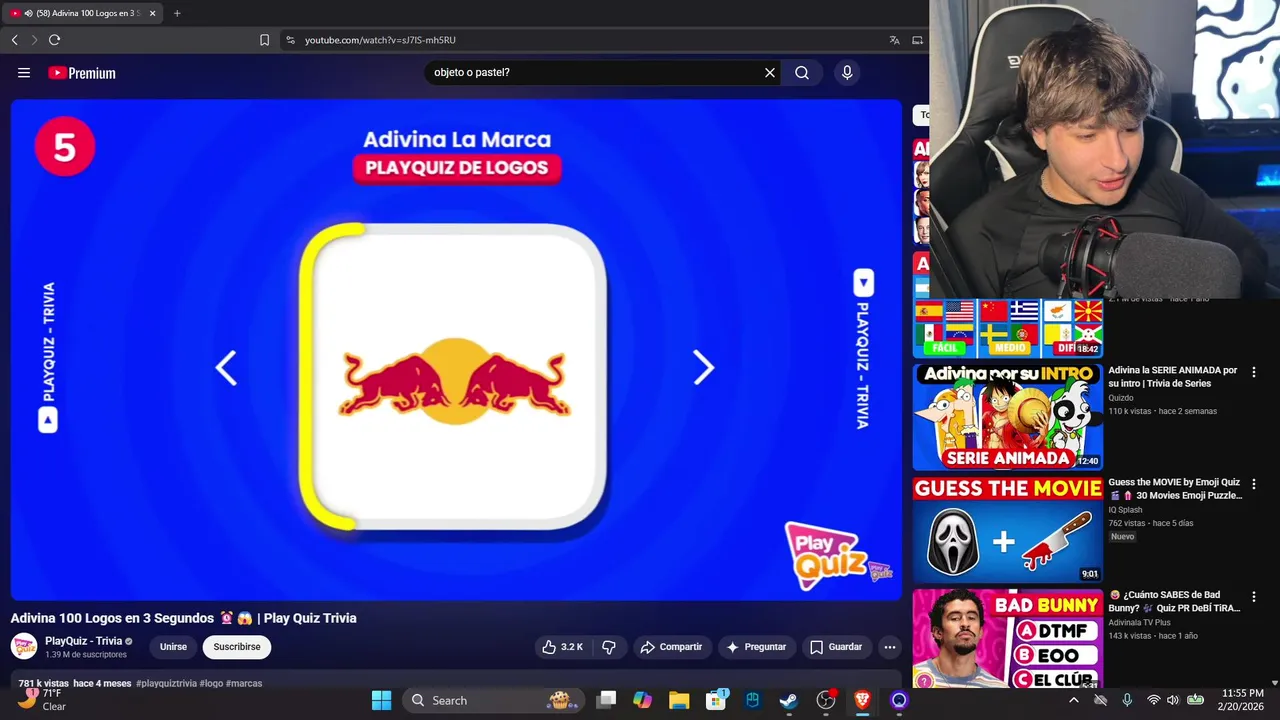Image resolution: width=1280 pixels, height=720 pixels.
Task: Start voice search with the microphone
Action: pos(847,73)
